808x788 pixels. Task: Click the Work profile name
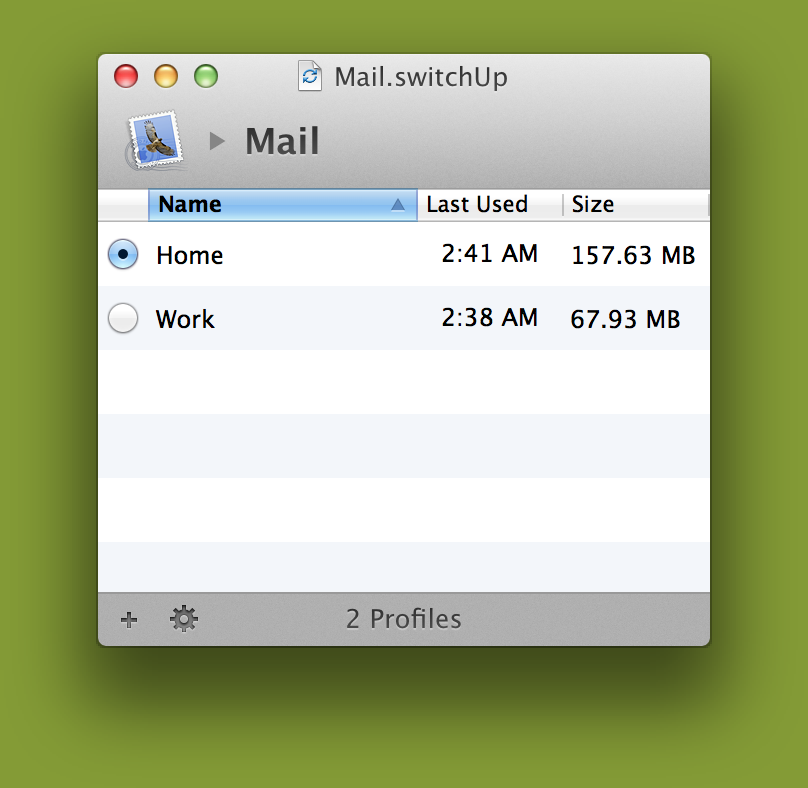click(x=185, y=320)
